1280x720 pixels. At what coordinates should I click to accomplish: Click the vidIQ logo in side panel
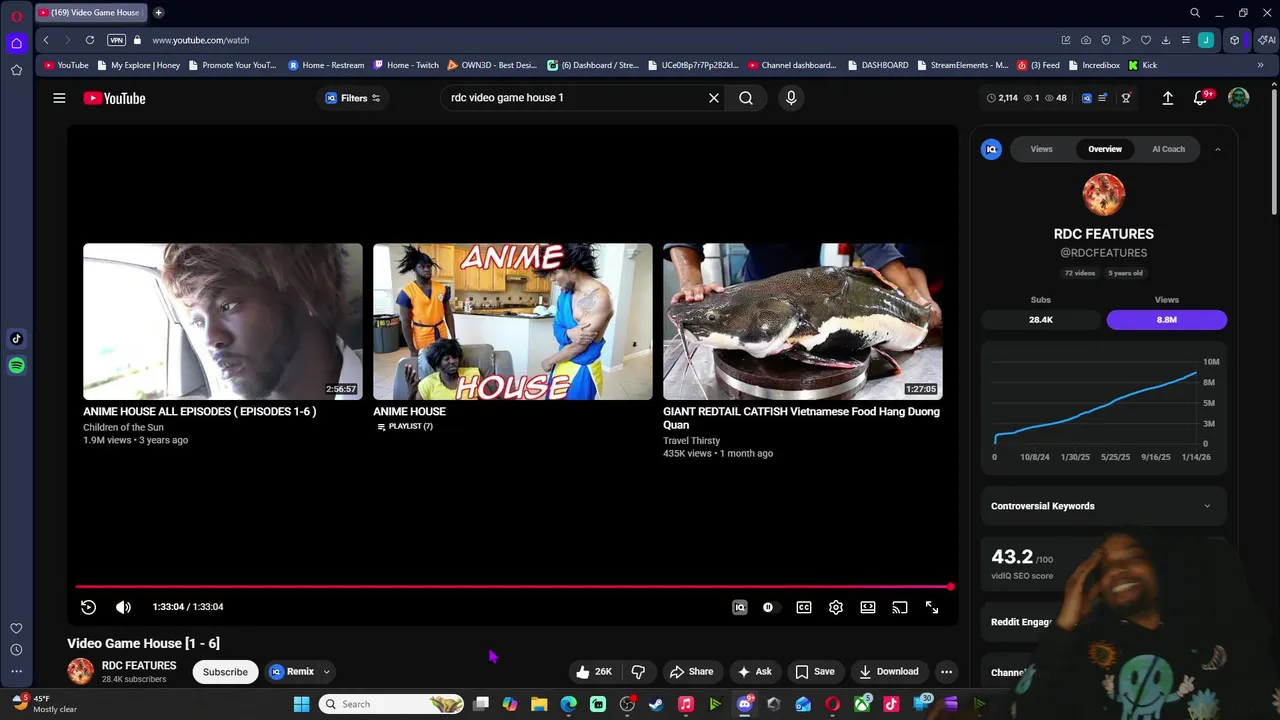992,149
